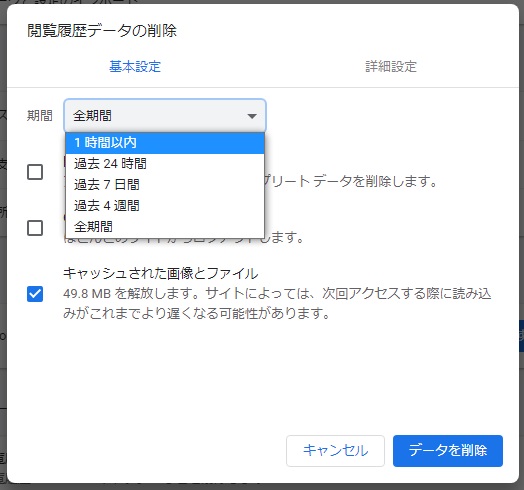This screenshot has width=524, height=490.
Task: Click the データを削除します description line behind the list
Action: pyautogui.click(x=351, y=181)
